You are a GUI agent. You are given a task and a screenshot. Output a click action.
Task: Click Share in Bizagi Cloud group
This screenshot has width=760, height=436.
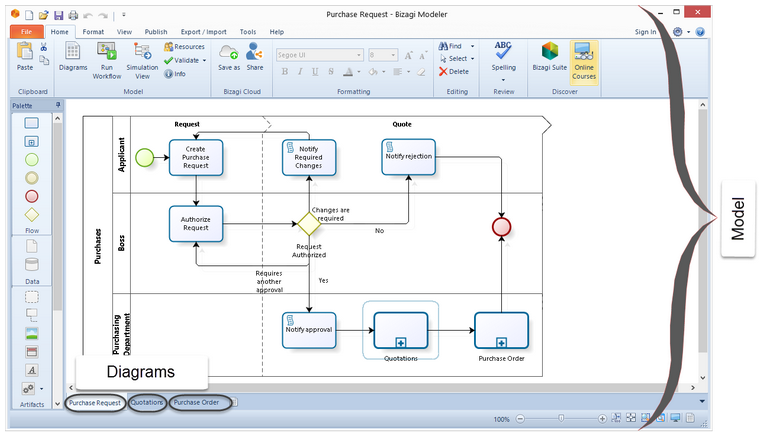click(254, 57)
